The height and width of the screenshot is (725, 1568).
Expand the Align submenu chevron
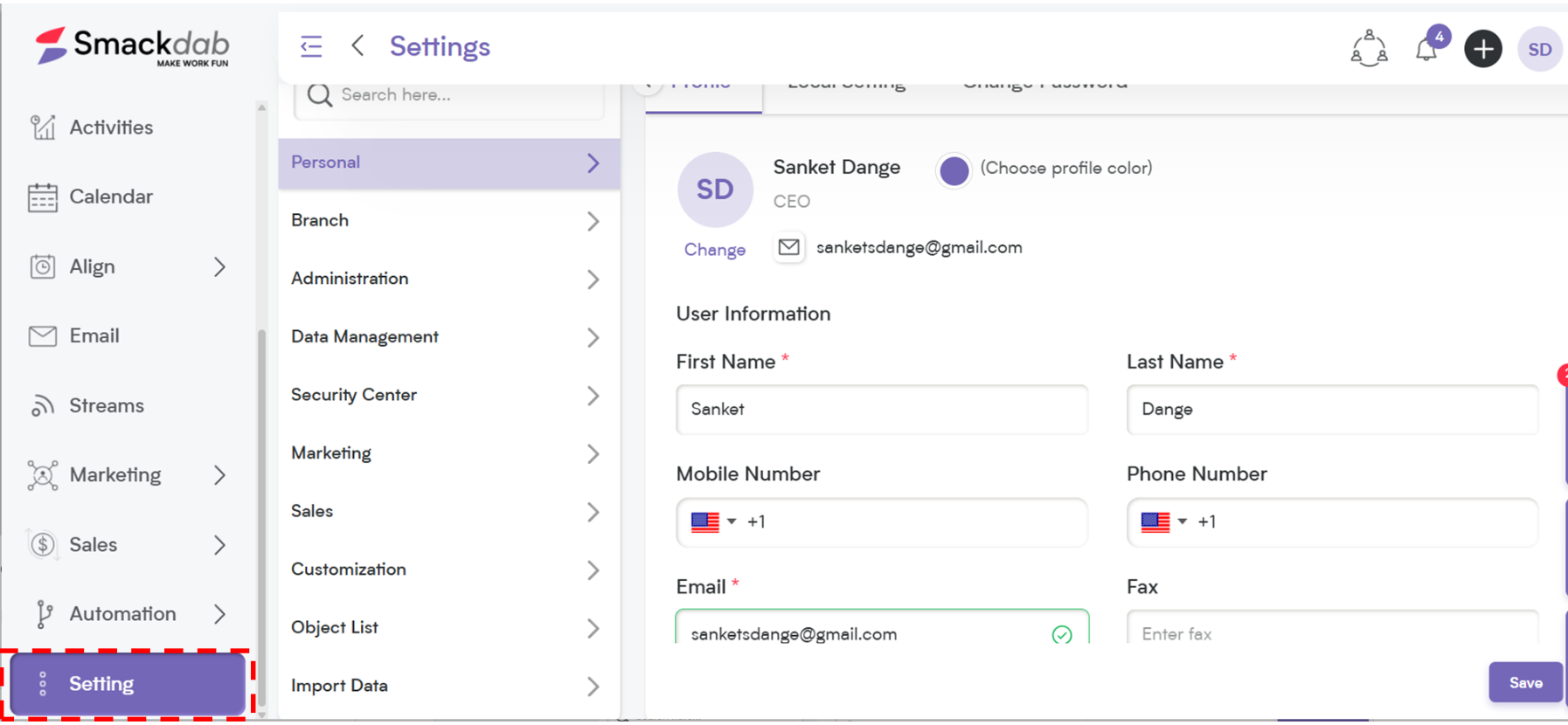(219, 267)
